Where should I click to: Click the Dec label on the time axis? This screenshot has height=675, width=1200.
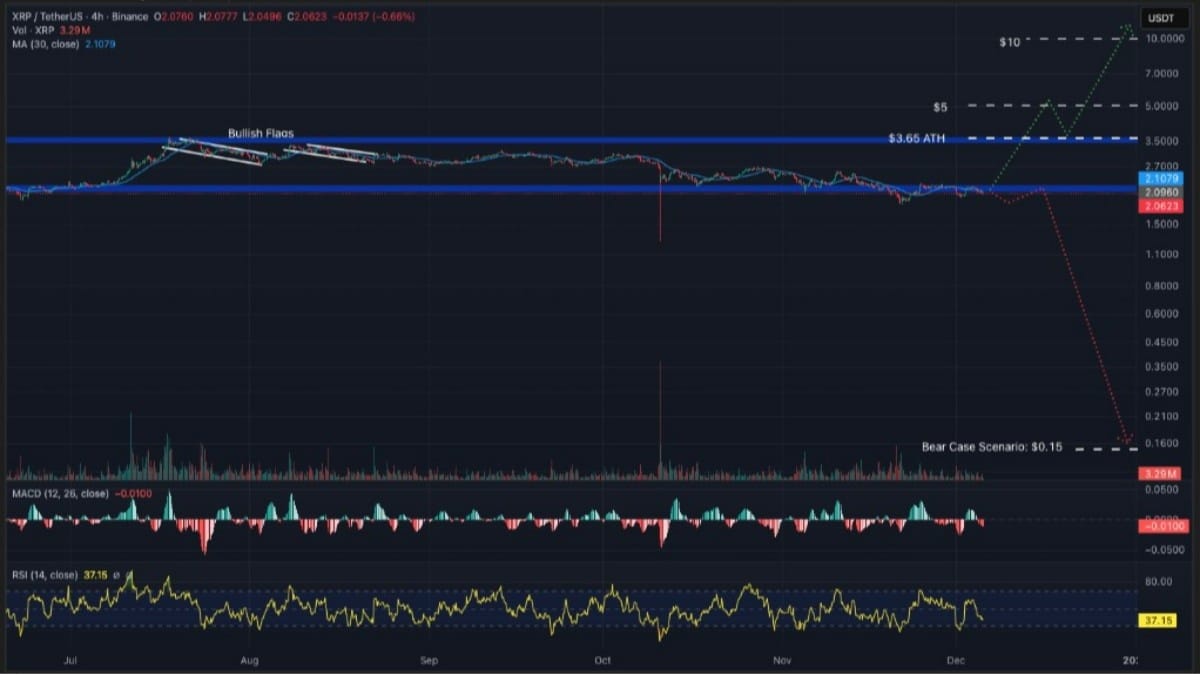click(x=957, y=661)
